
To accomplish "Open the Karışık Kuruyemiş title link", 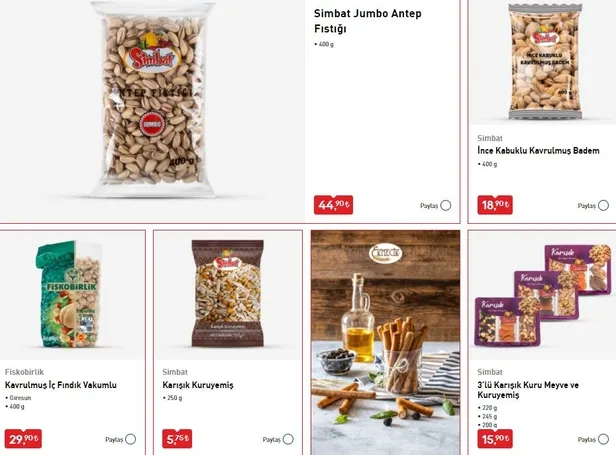I will click(198, 385).
